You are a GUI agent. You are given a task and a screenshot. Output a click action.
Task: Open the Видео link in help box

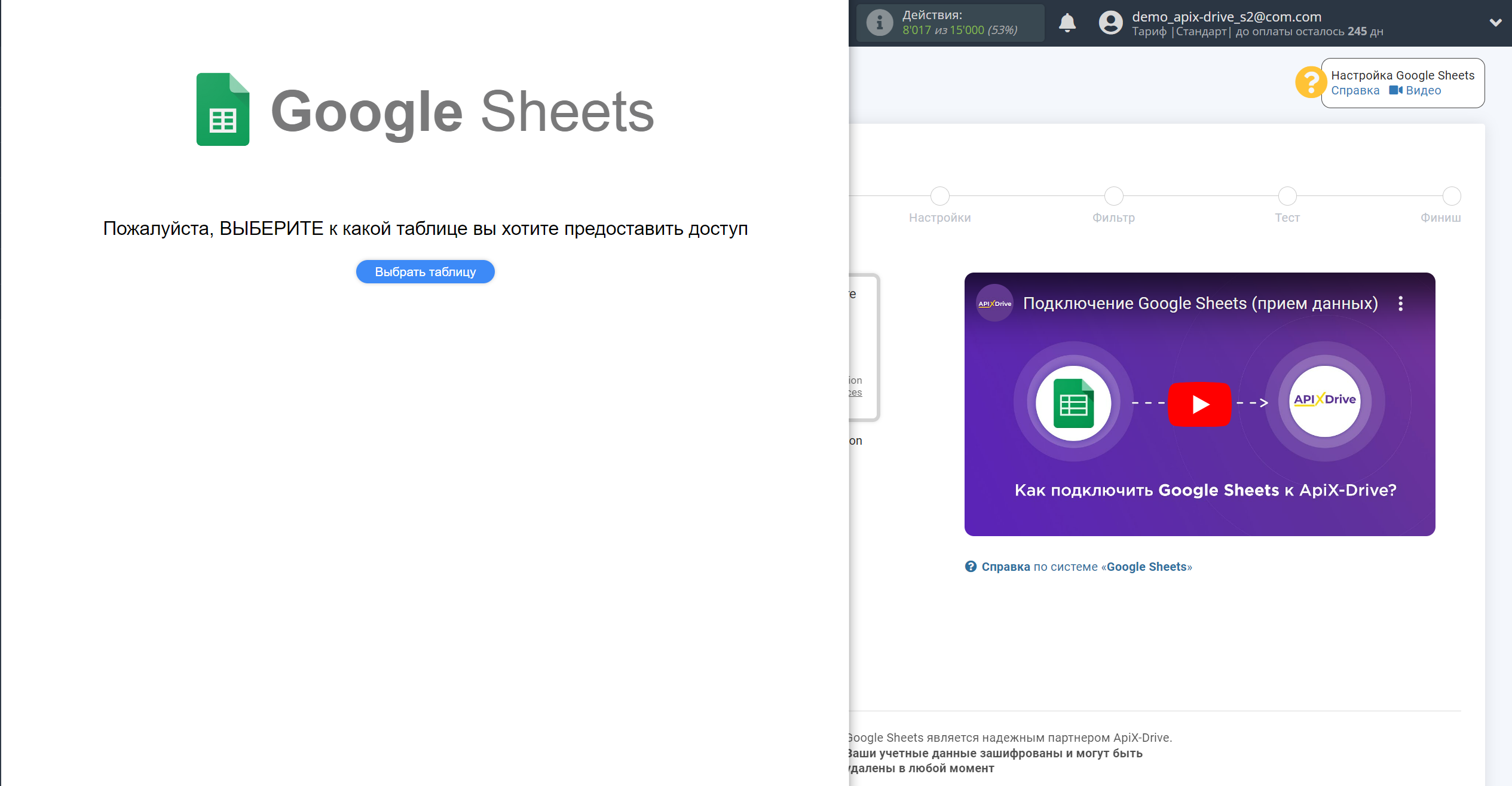(x=1423, y=90)
